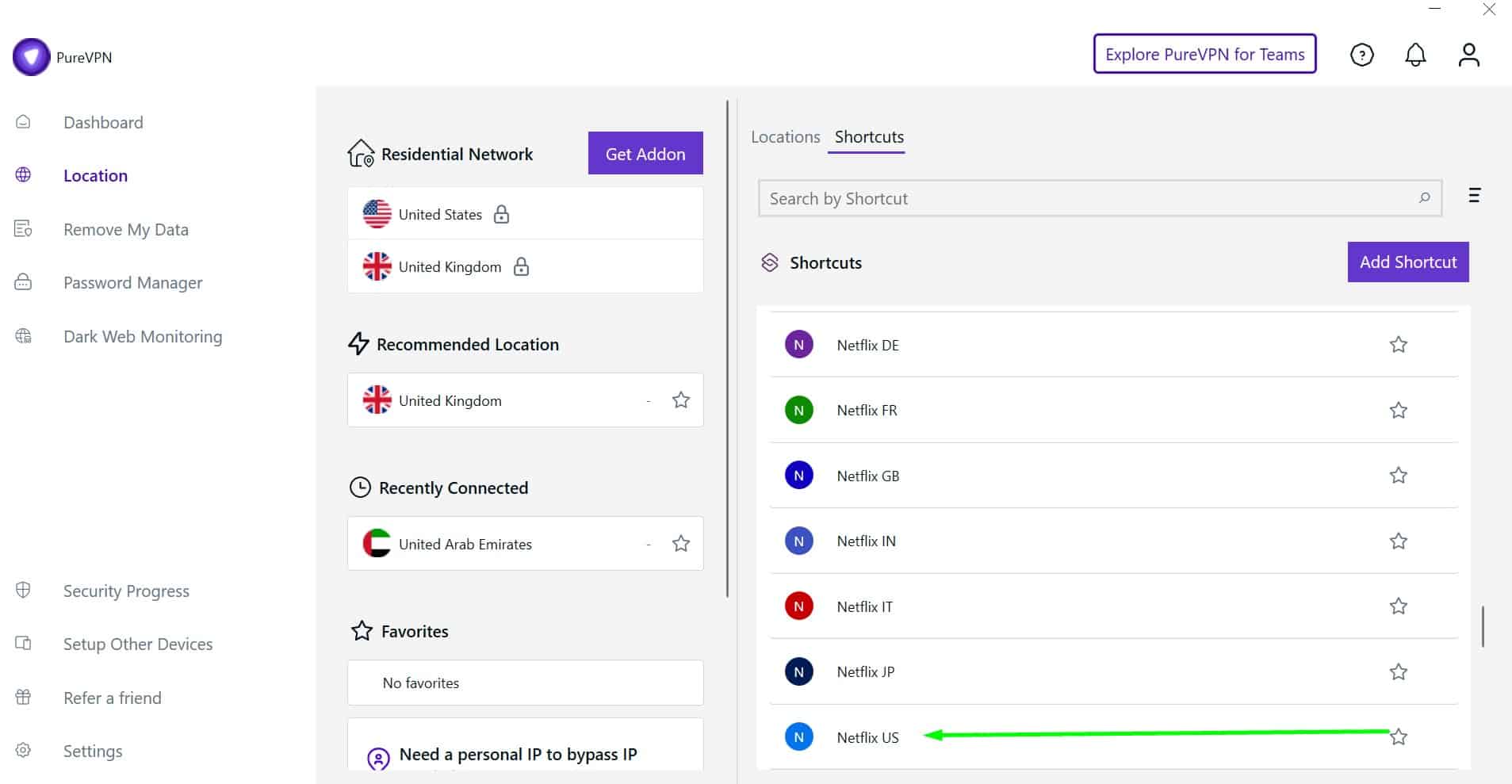The height and width of the screenshot is (784, 1512).
Task: Click the search magnifier icon in shortcut search
Action: pos(1424,198)
